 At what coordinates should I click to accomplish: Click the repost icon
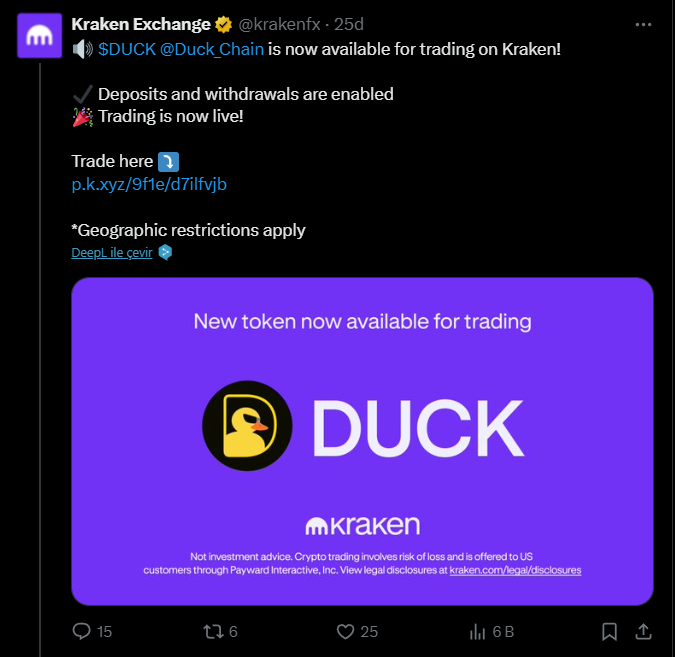(x=211, y=631)
